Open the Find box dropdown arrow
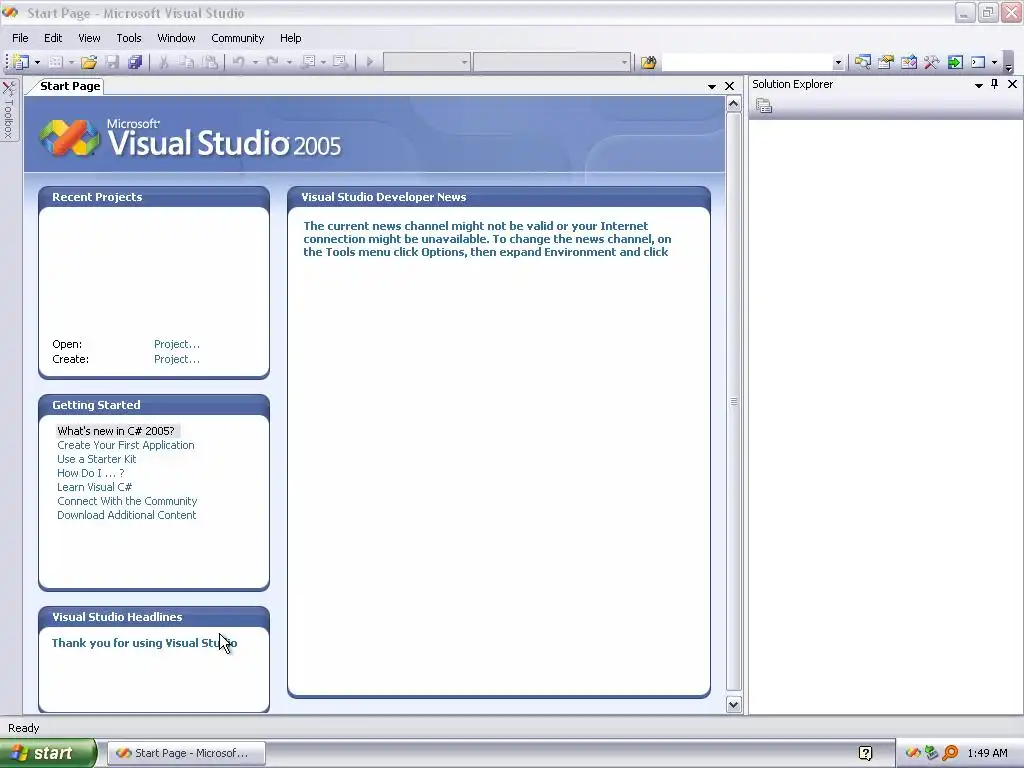The width and height of the screenshot is (1024, 768). (839, 63)
